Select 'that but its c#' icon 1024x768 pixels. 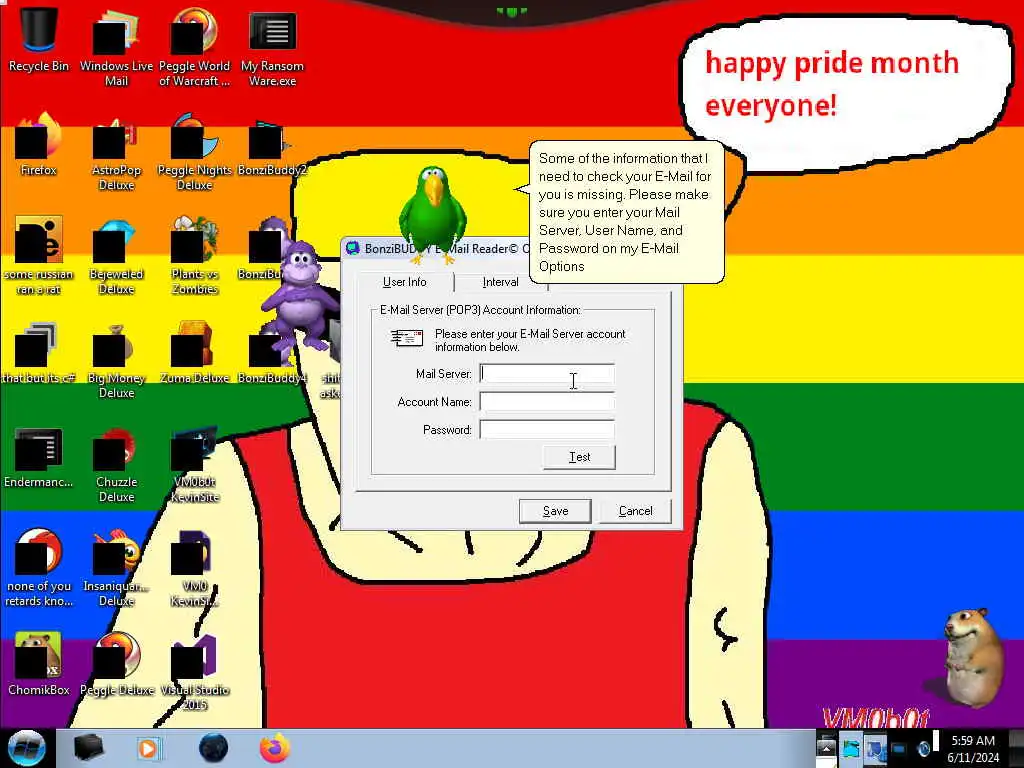point(39,353)
